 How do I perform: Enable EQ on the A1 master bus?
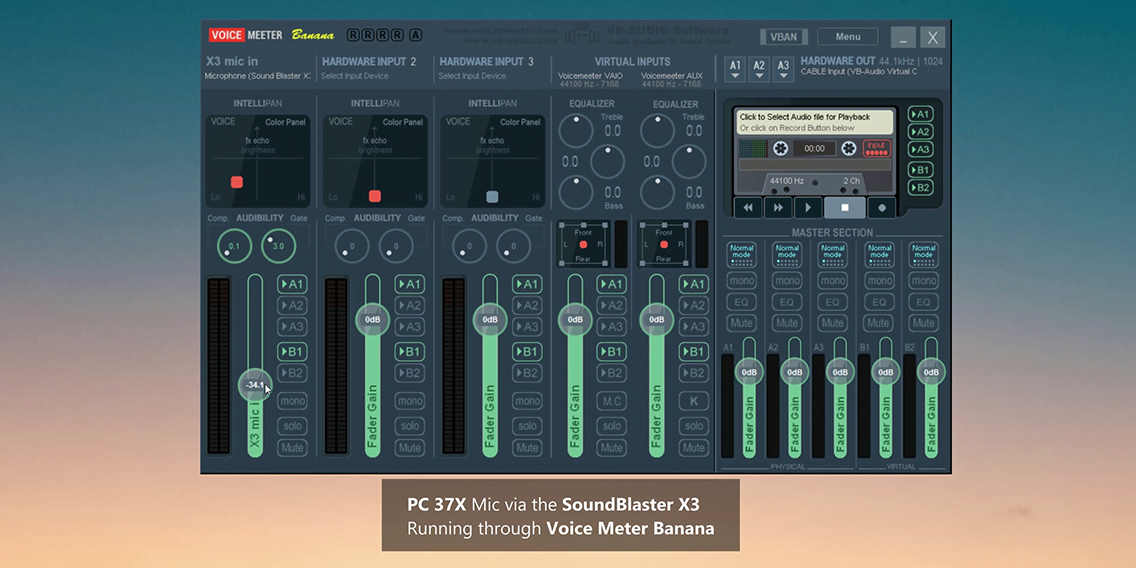pyautogui.click(x=741, y=302)
